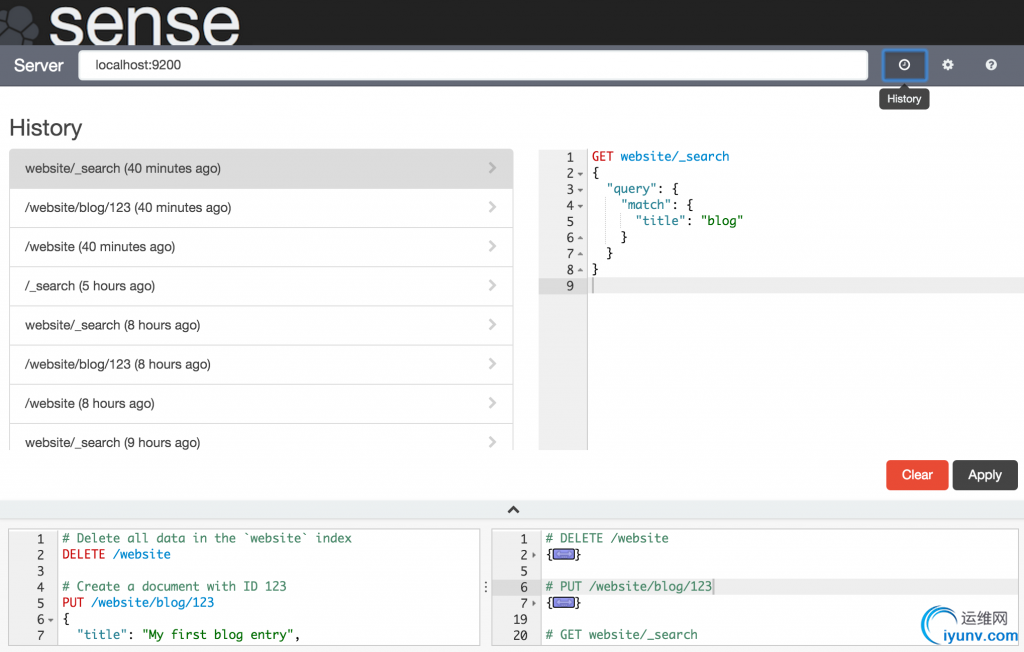Fold the request body on editor line 6
1024x652 pixels.
tap(52, 619)
